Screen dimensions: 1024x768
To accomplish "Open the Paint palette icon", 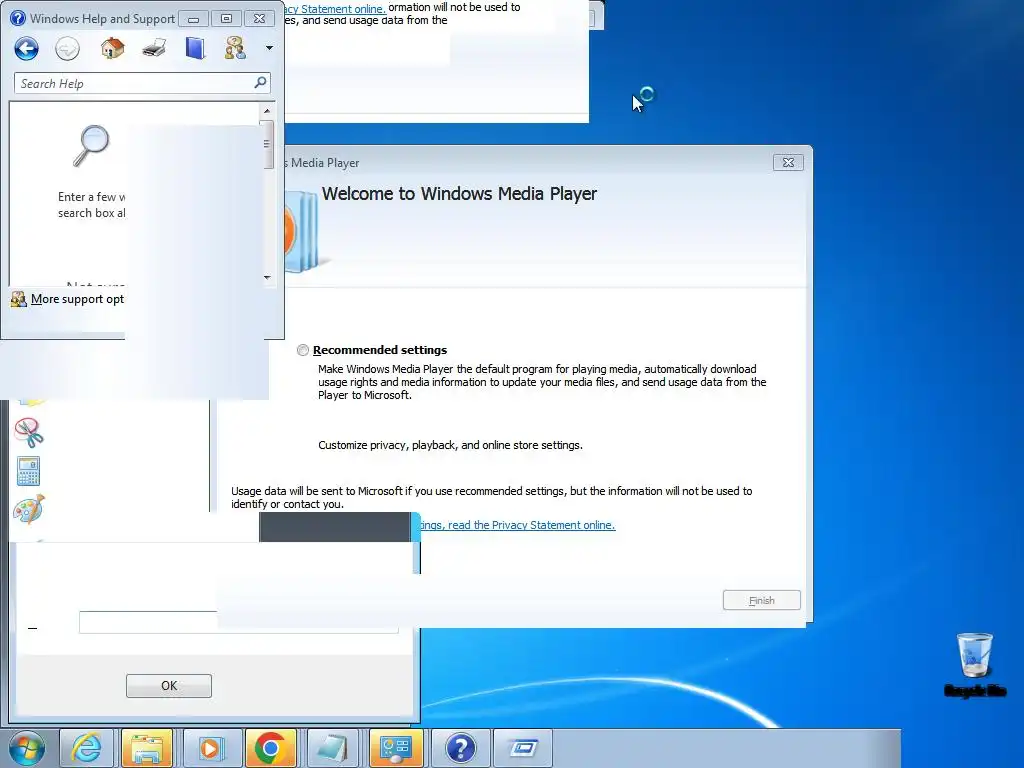I will click(x=29, y=509).
